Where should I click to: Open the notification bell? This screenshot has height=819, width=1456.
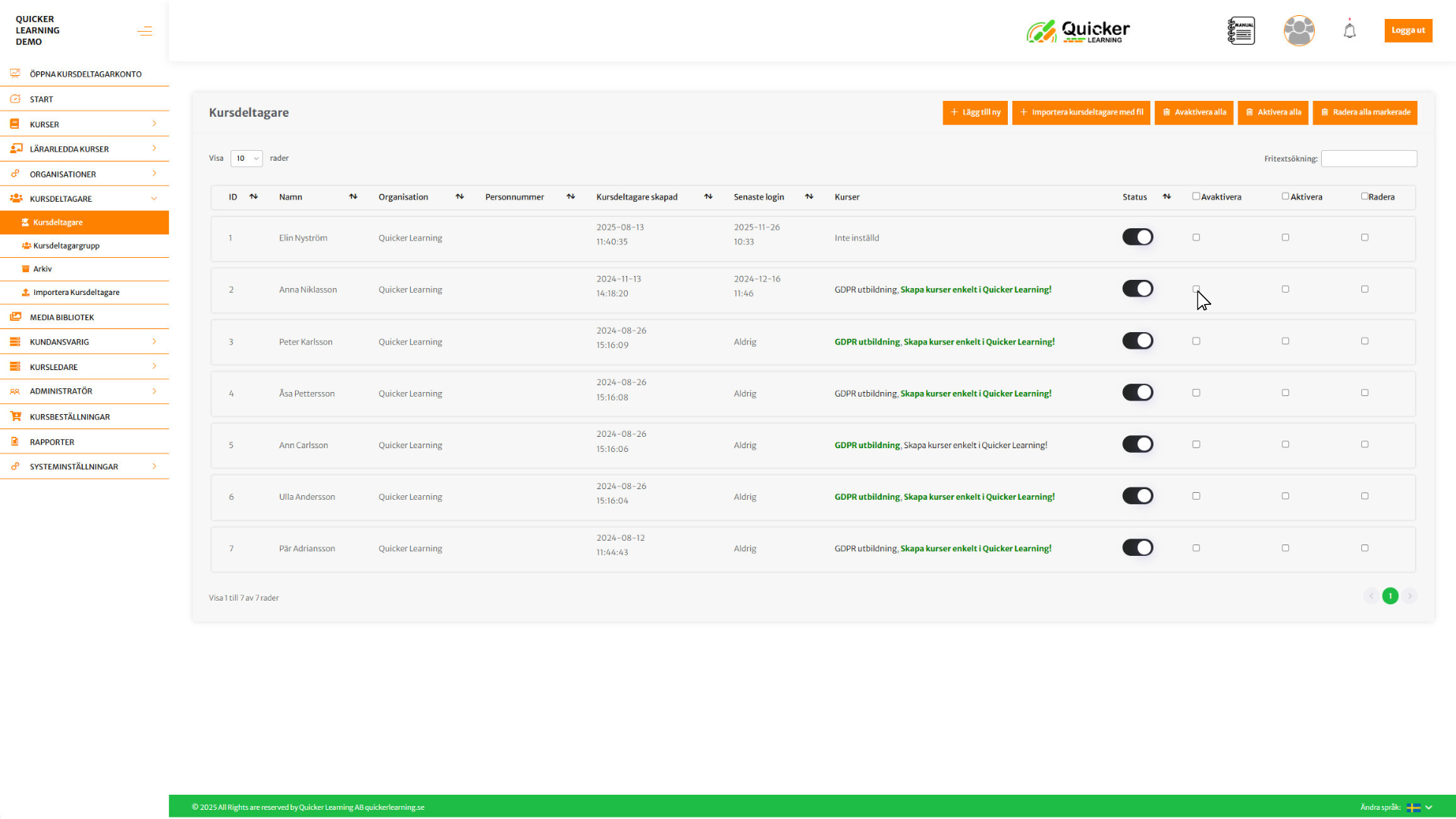1349,31
